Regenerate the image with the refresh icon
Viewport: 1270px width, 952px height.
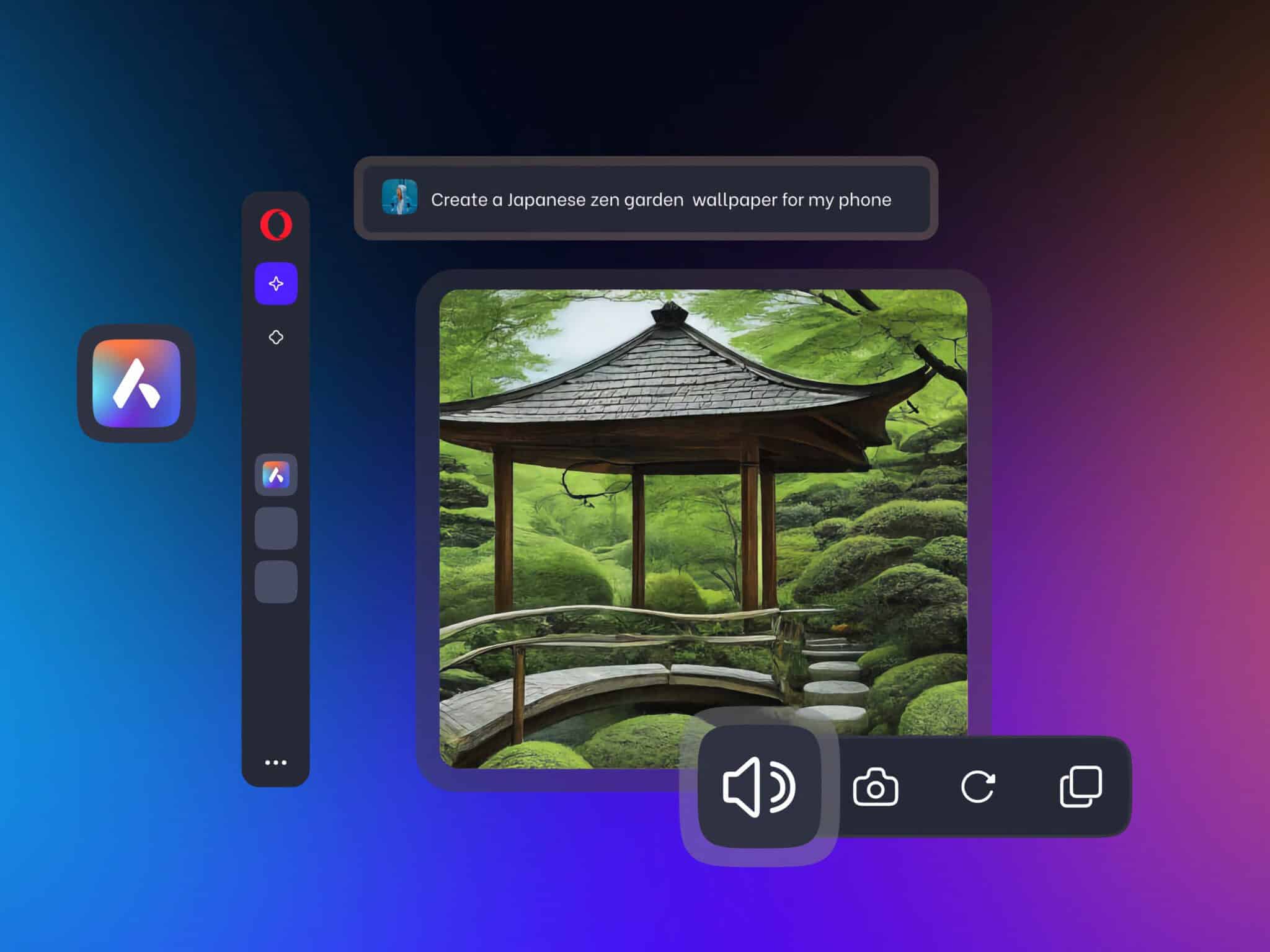[x=980, y=786]
